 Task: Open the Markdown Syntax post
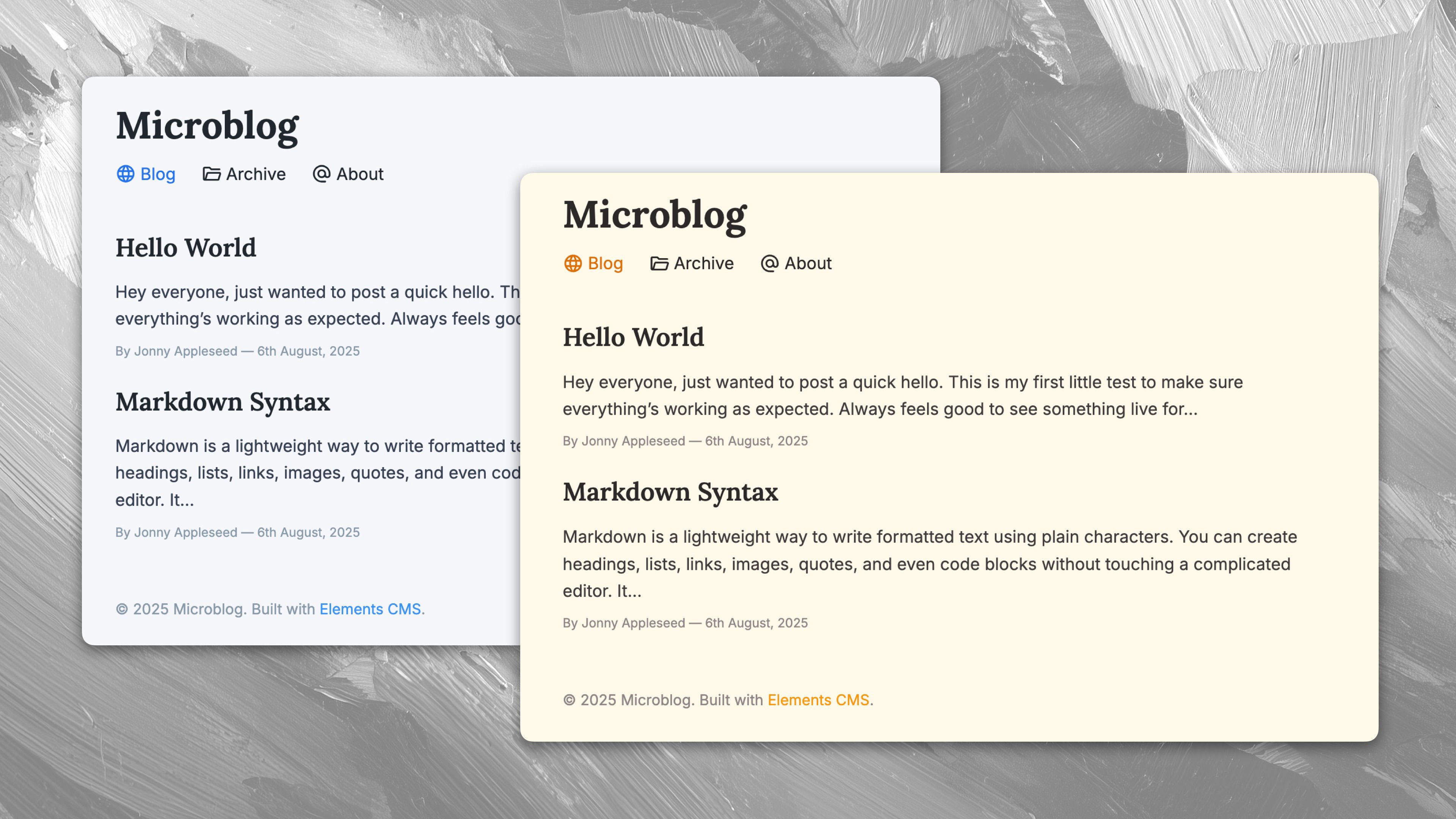tap(670, 492)
